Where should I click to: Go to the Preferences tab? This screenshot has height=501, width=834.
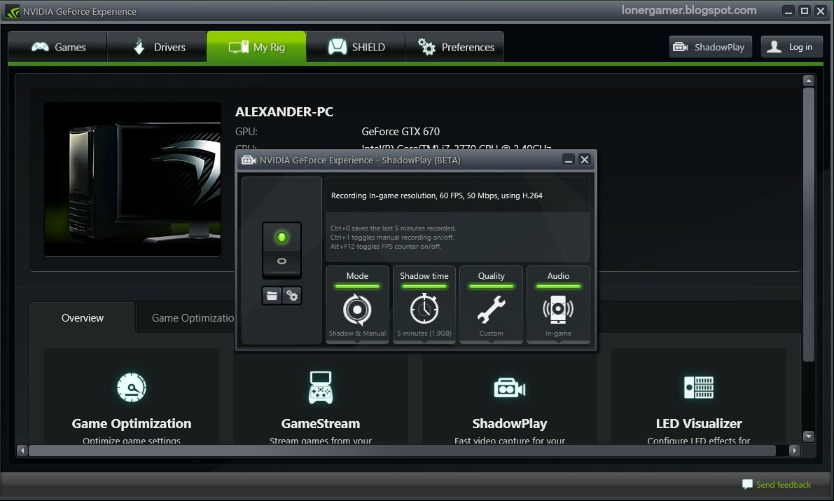[455, 47]
